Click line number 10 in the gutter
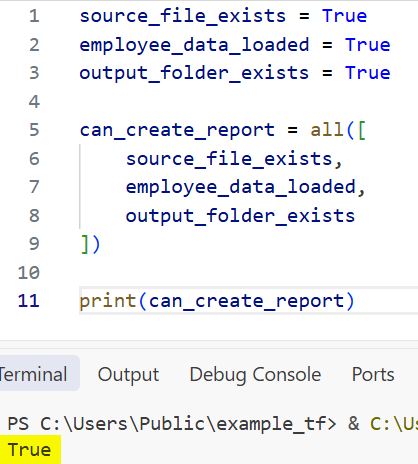Image resolution: width=418 pixels, height=464 pixels. pos(29,273)
